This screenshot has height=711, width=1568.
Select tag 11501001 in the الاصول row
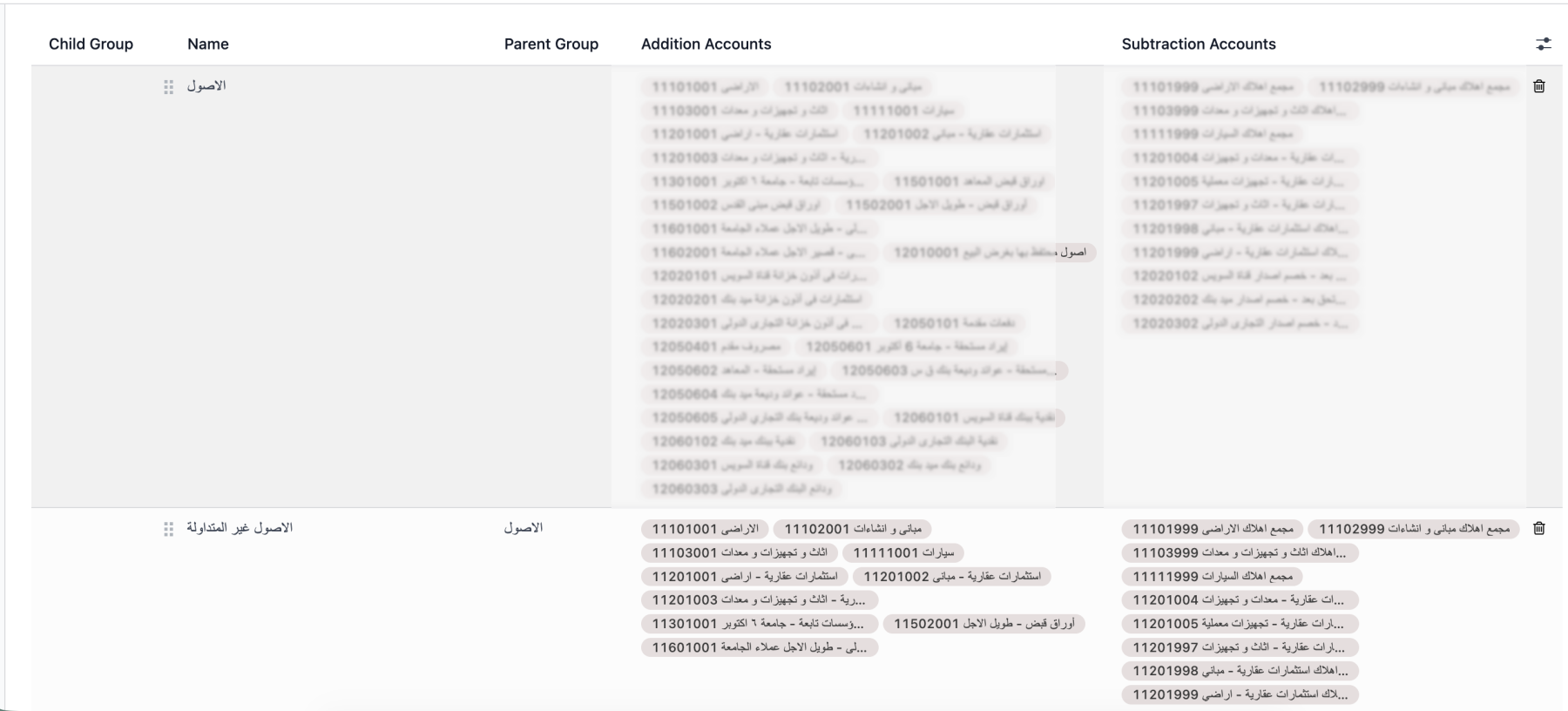(x=968, y=182)
